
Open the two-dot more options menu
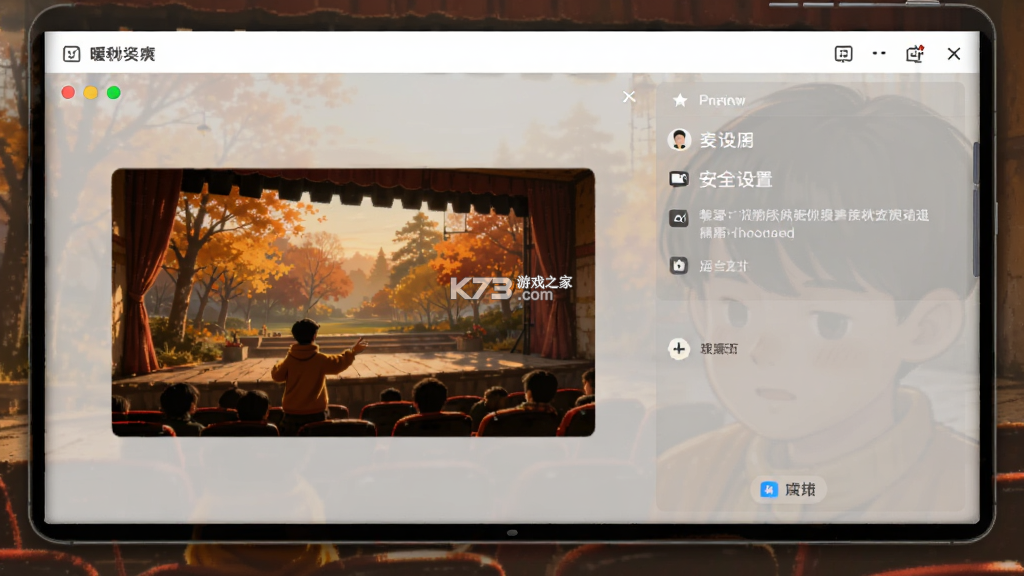click(x=879, y=53)
